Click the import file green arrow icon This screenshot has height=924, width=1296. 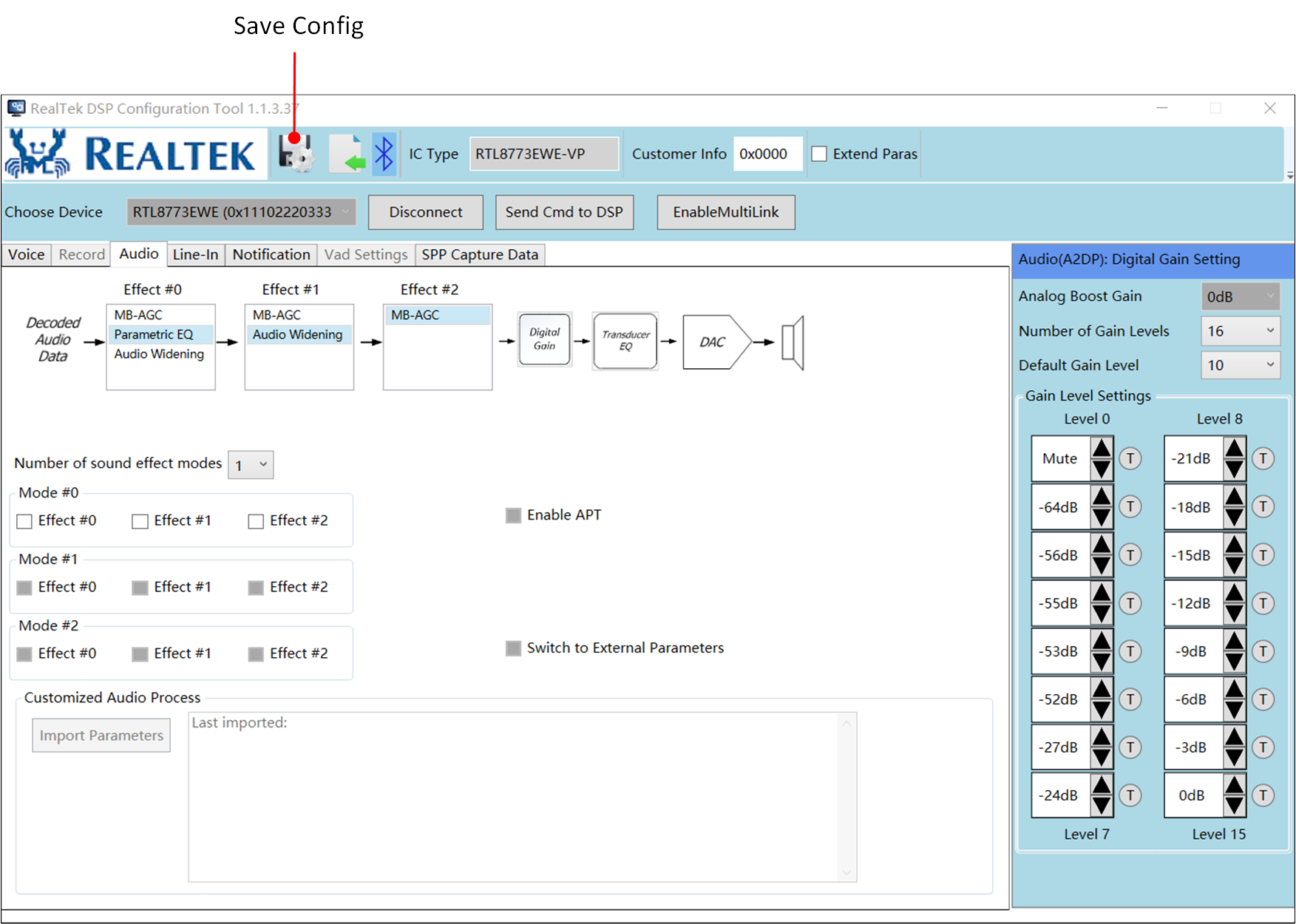coord(347,154)
